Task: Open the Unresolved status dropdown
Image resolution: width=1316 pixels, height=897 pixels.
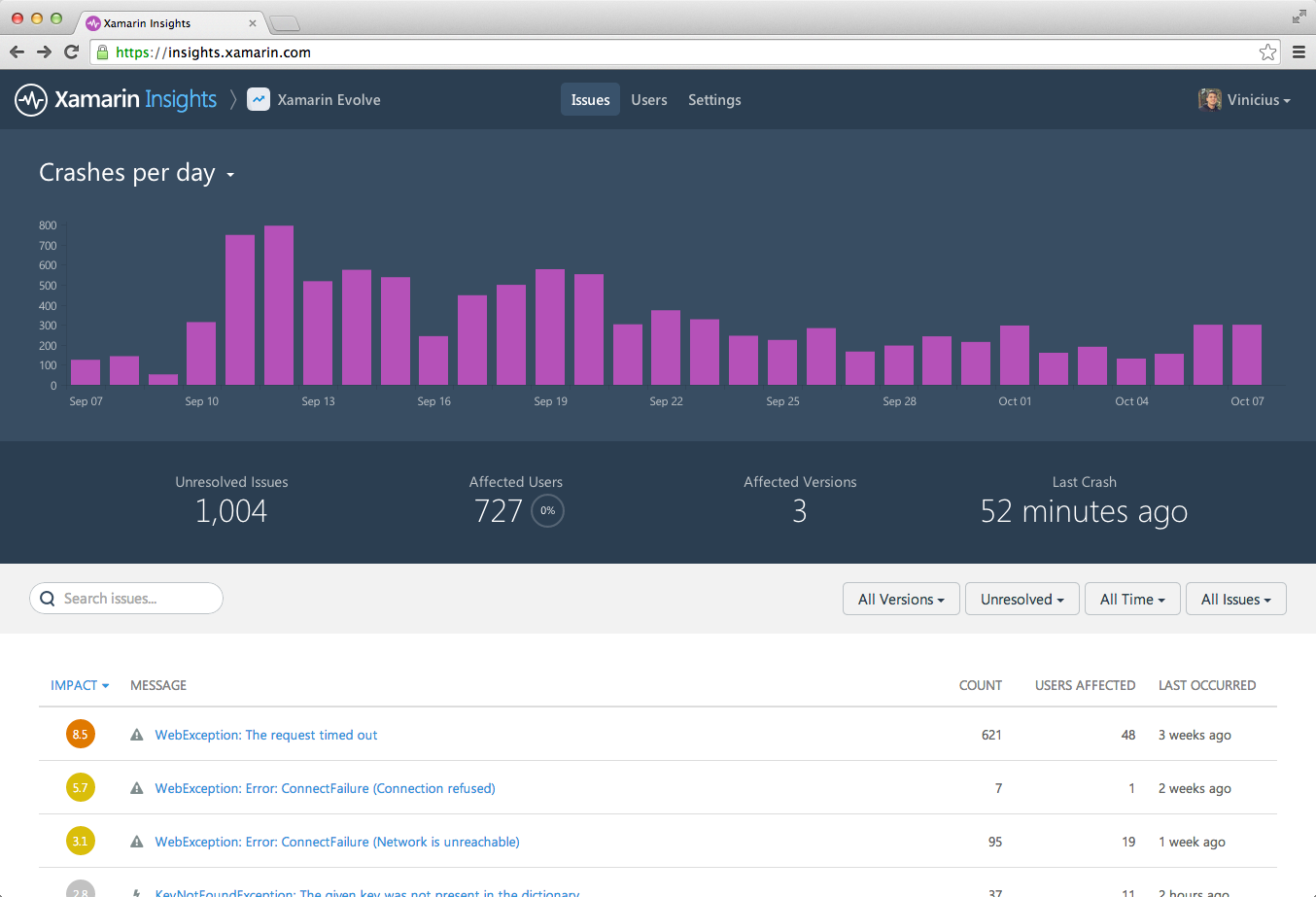Action: [1022, 599]
